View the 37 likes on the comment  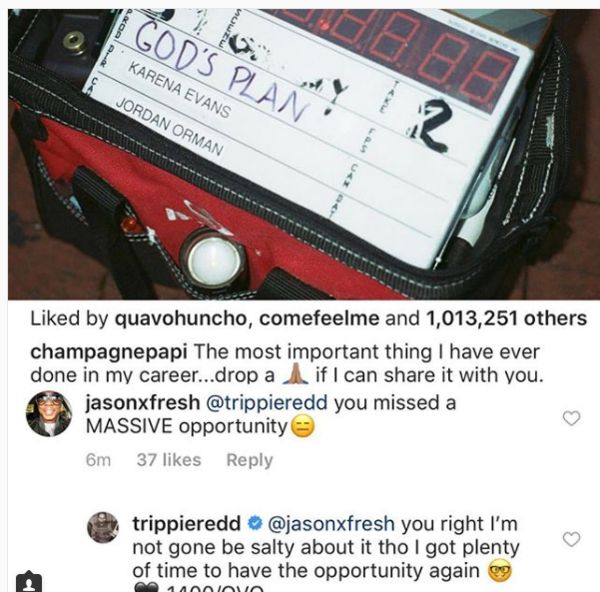pos(169,460)
